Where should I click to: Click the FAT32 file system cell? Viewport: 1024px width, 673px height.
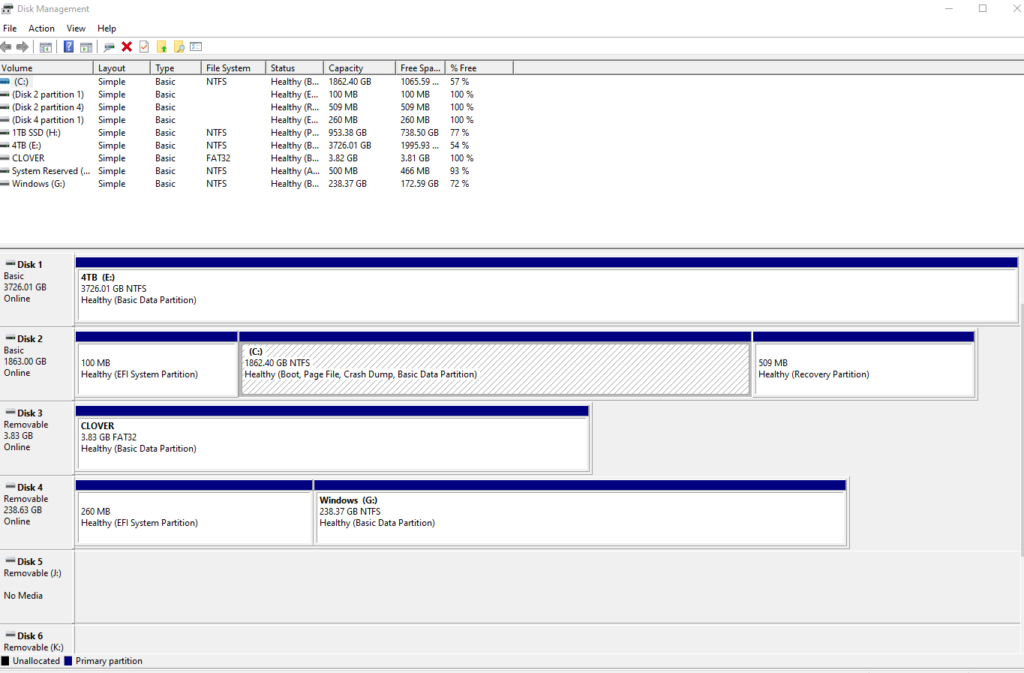pos(218,158)
